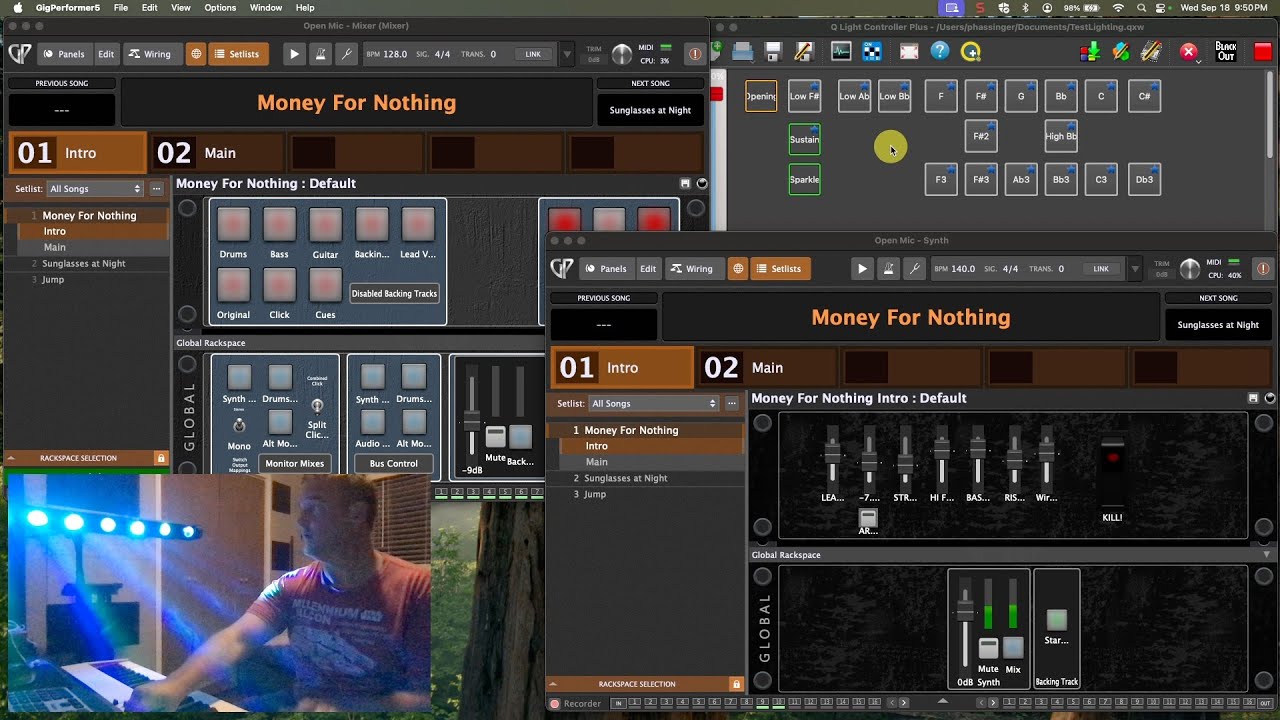Click the print icon in QLC+ toolbar
The width and height of the screenshot is (1280, 720).
pyautogui.click(x=743, y=51)
